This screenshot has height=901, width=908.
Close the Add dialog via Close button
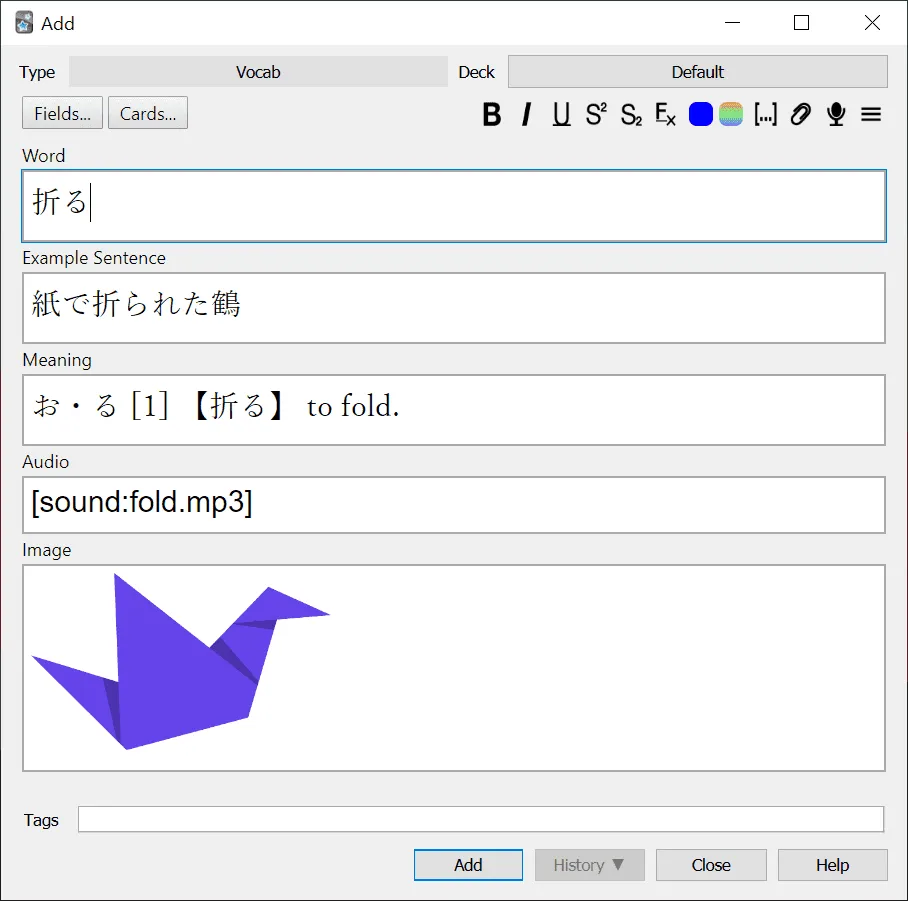tap(711, 865)
